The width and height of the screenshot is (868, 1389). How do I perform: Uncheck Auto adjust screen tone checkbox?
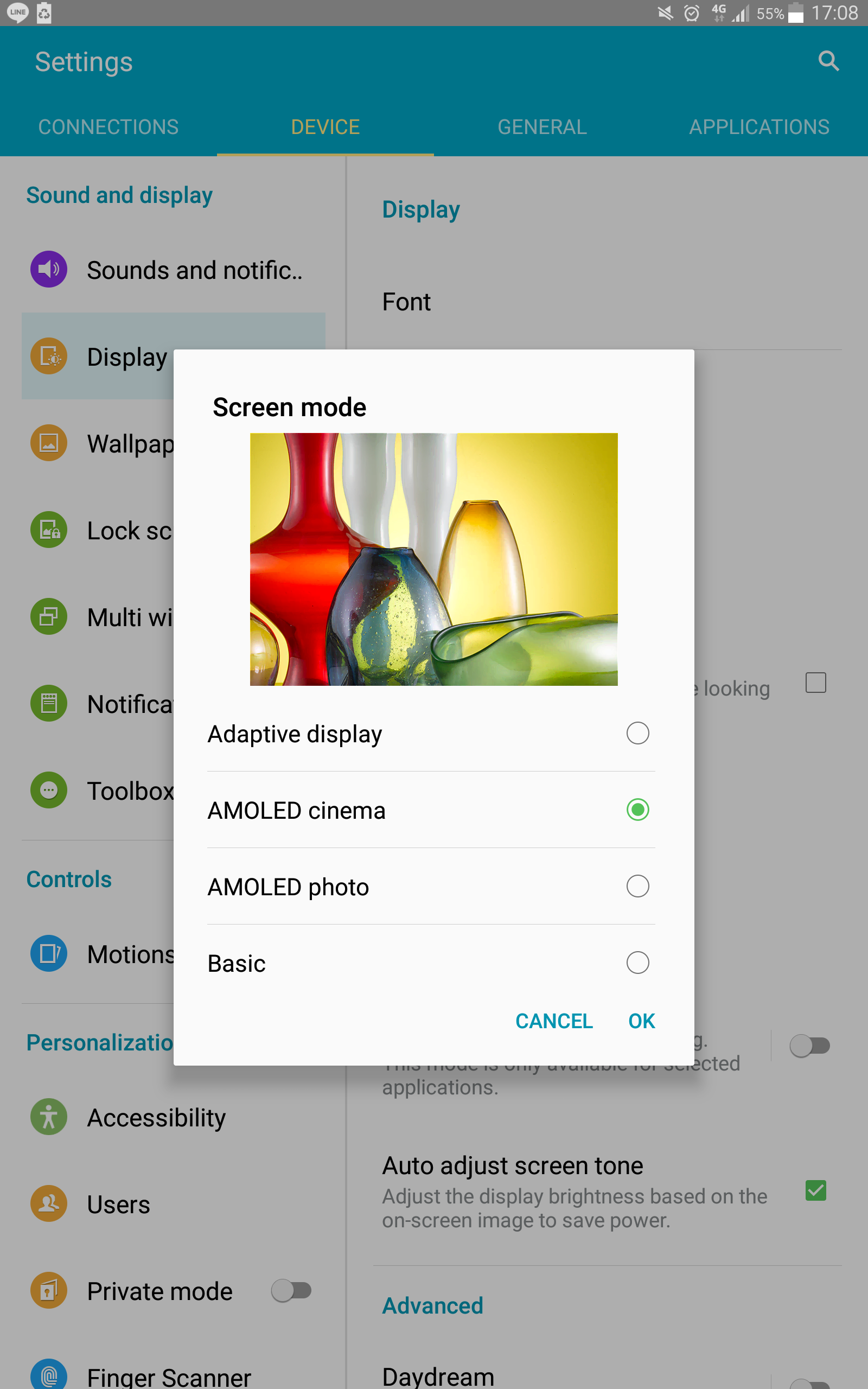pos(815,1190)
